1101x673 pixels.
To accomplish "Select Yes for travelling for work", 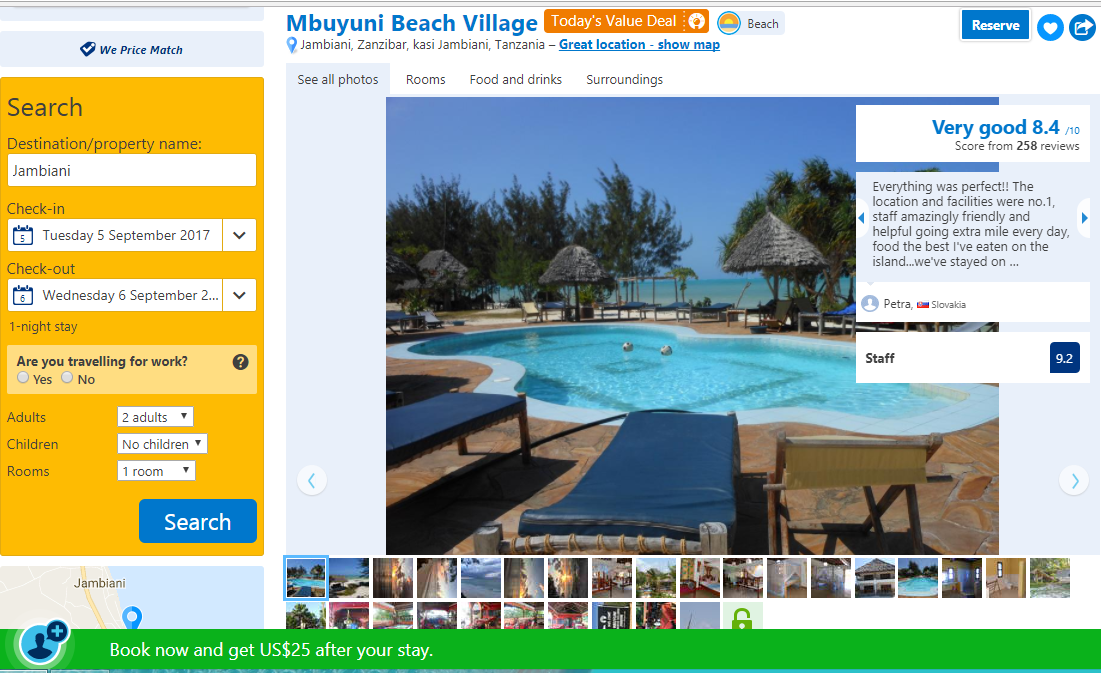I will (23, 378).
